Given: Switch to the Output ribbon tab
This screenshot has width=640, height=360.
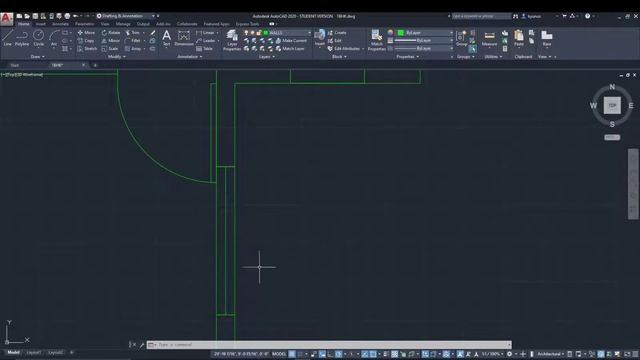Looking at the screenshot, I should coord(143,24).
